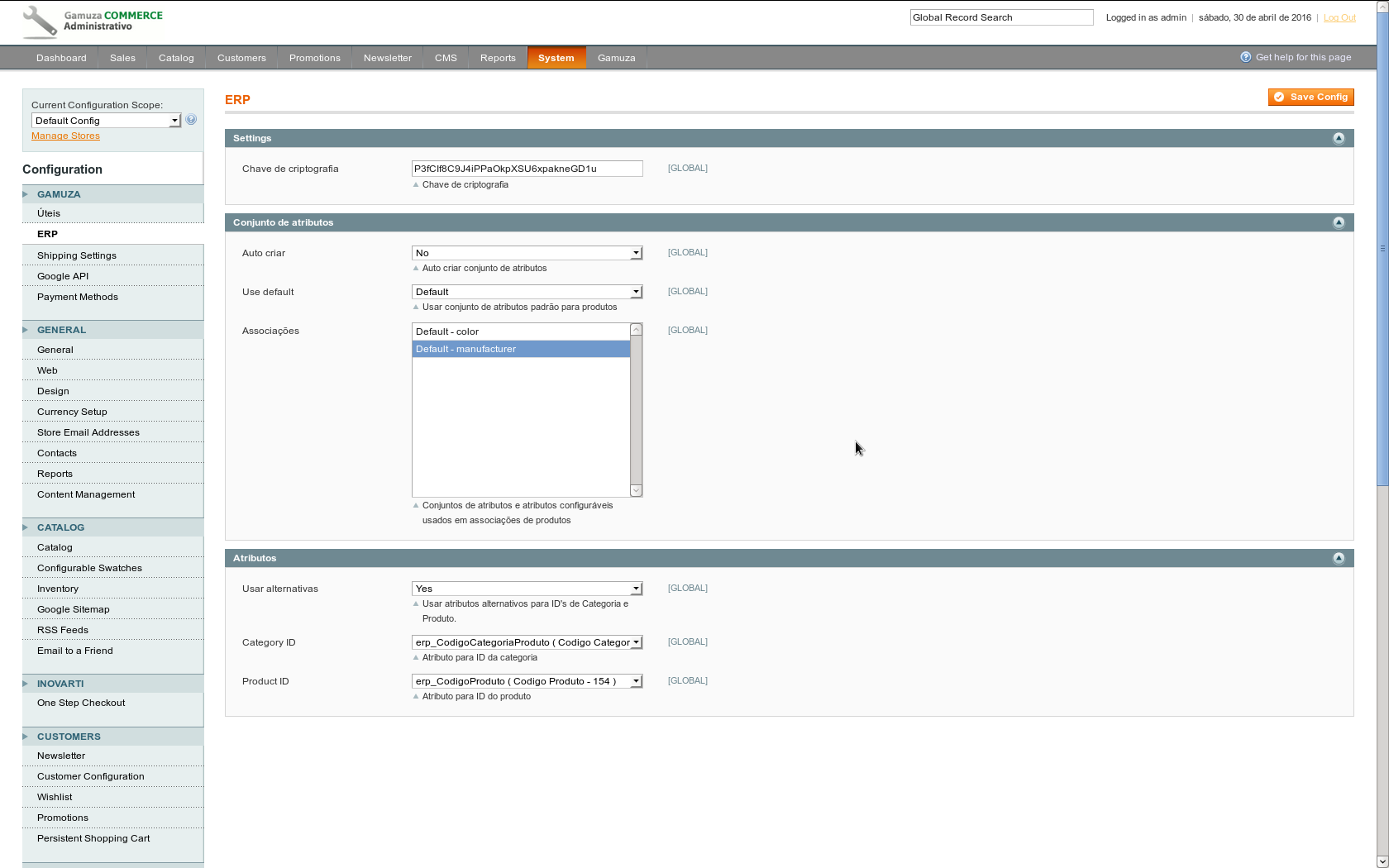Click the page vertical scrollbar thumb
Screen dimensions: 1389x868
click(1382, 248)
